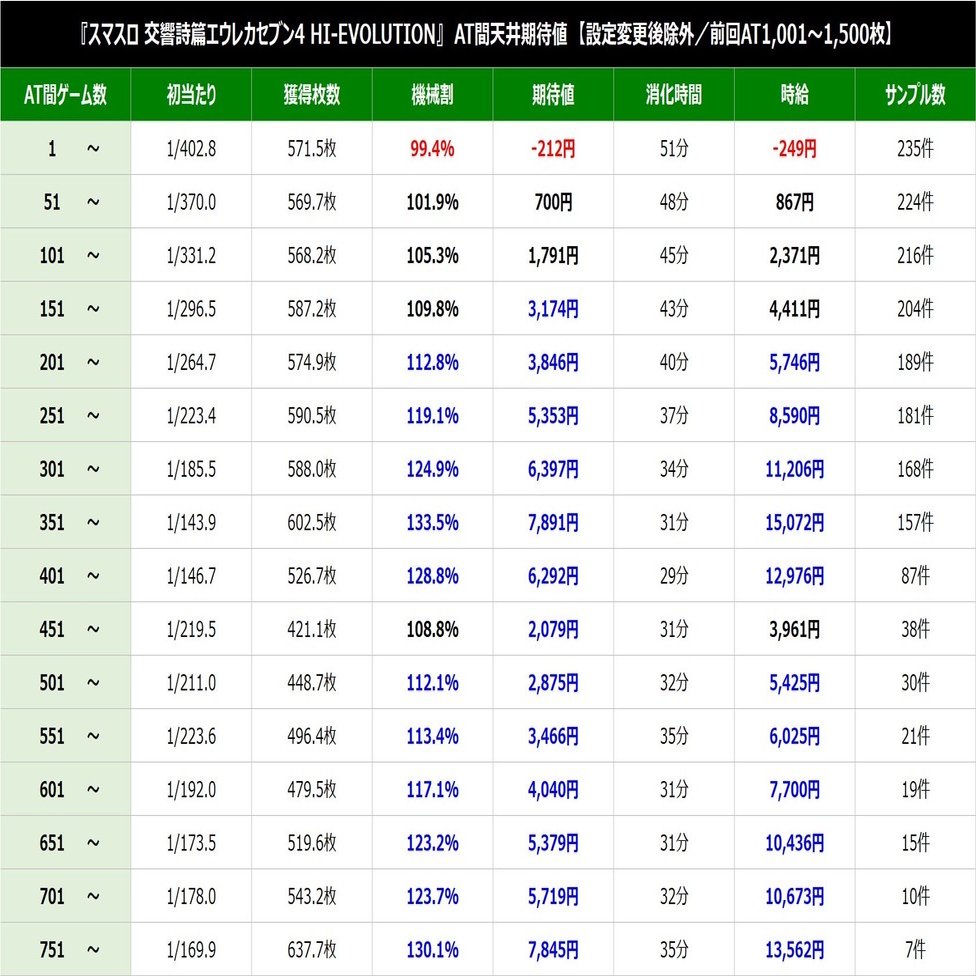
Task: Select the 551 ～ game range row label
Action: coord(65,736)
